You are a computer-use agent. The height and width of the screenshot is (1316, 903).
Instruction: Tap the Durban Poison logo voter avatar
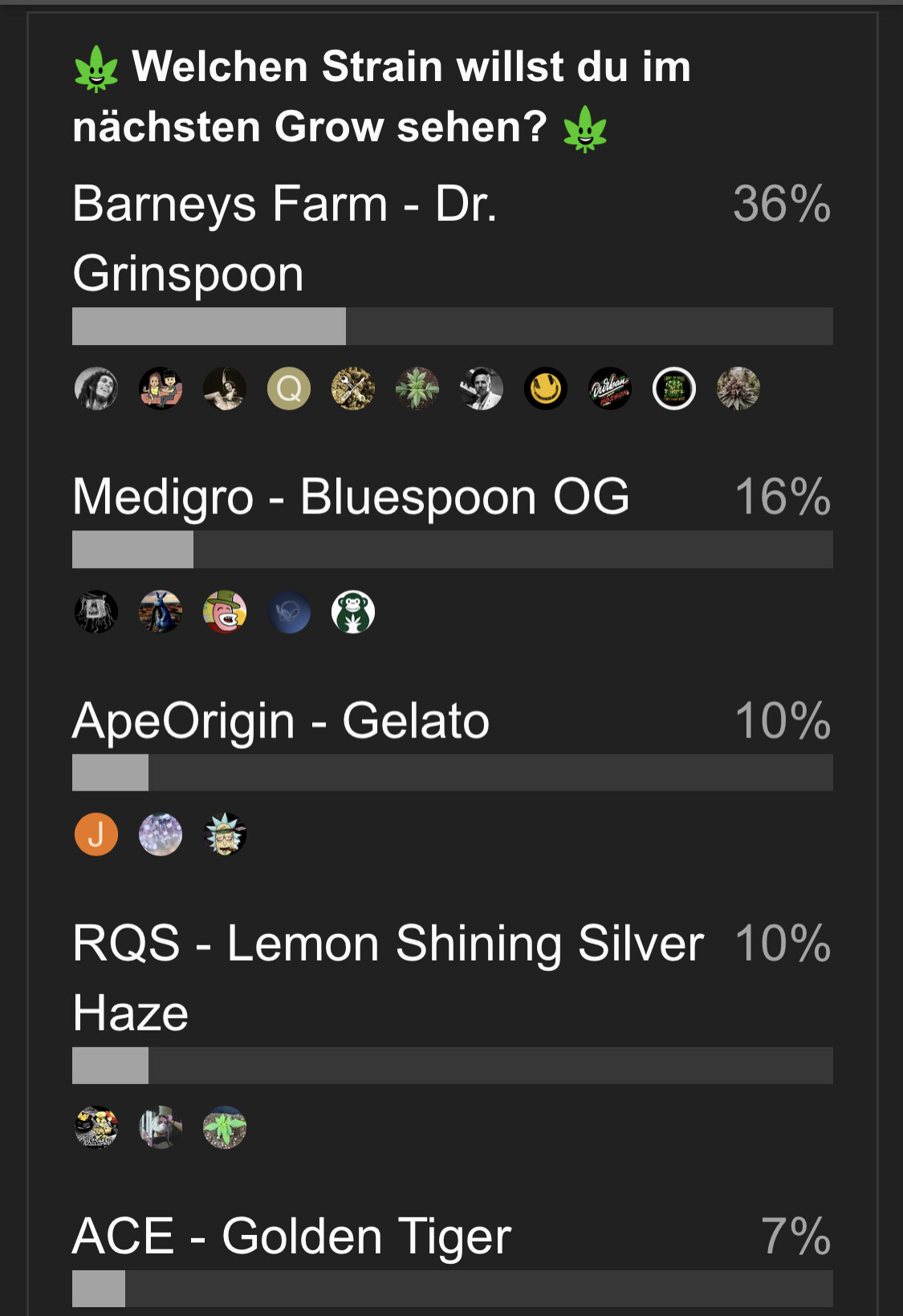[x=610, y=389]
